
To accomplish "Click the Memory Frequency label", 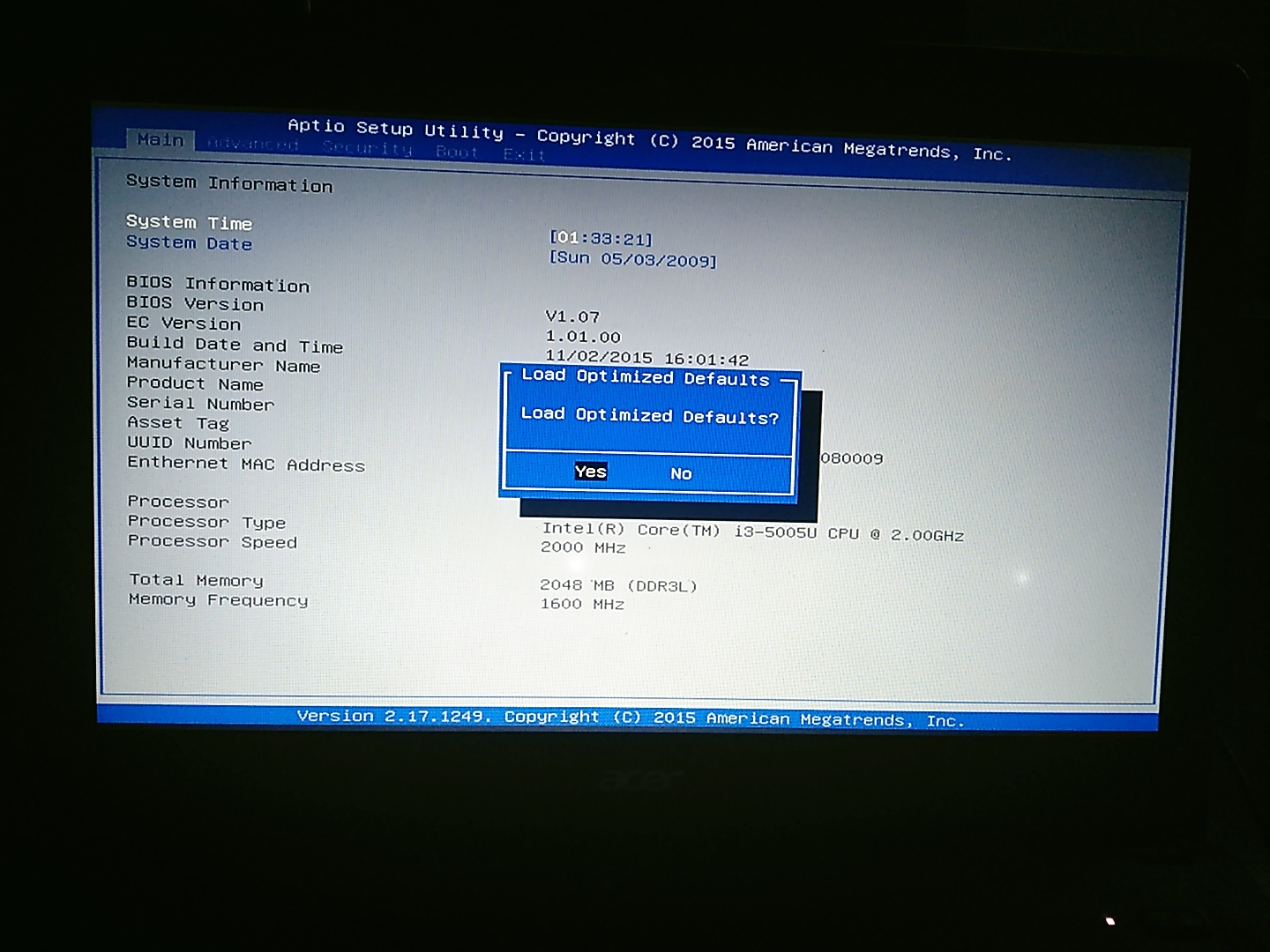I will coord(219,599).
